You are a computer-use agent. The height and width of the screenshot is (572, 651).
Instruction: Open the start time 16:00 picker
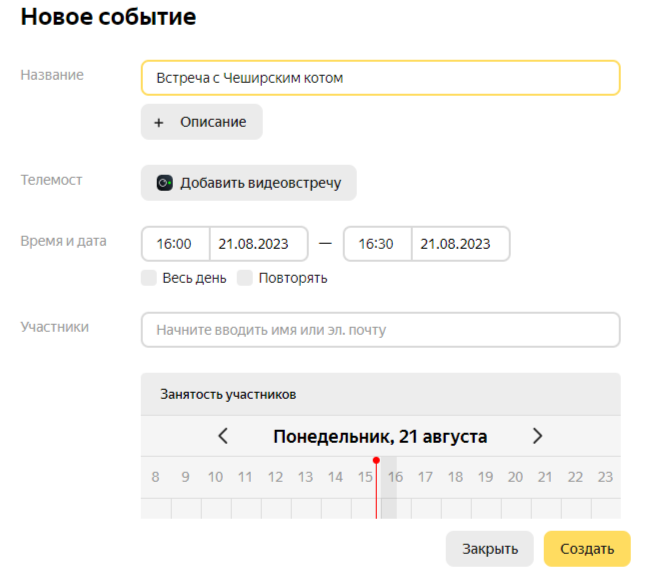pyautogui.click(x=175, y=244)
